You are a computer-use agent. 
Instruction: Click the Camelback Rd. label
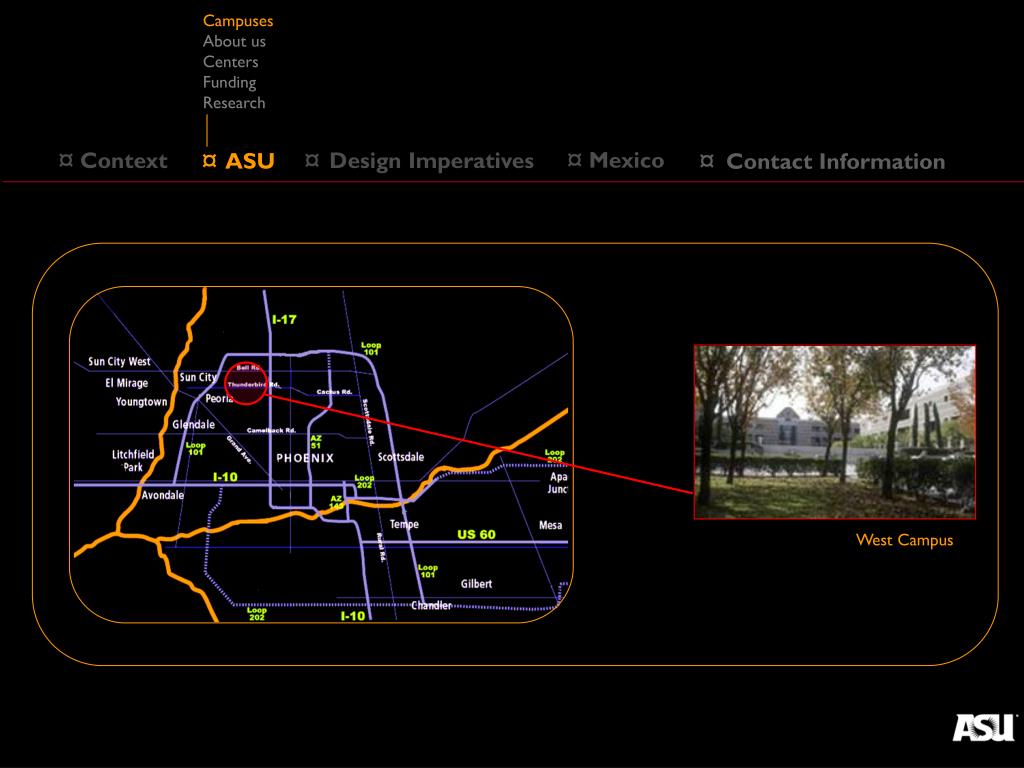271,430
